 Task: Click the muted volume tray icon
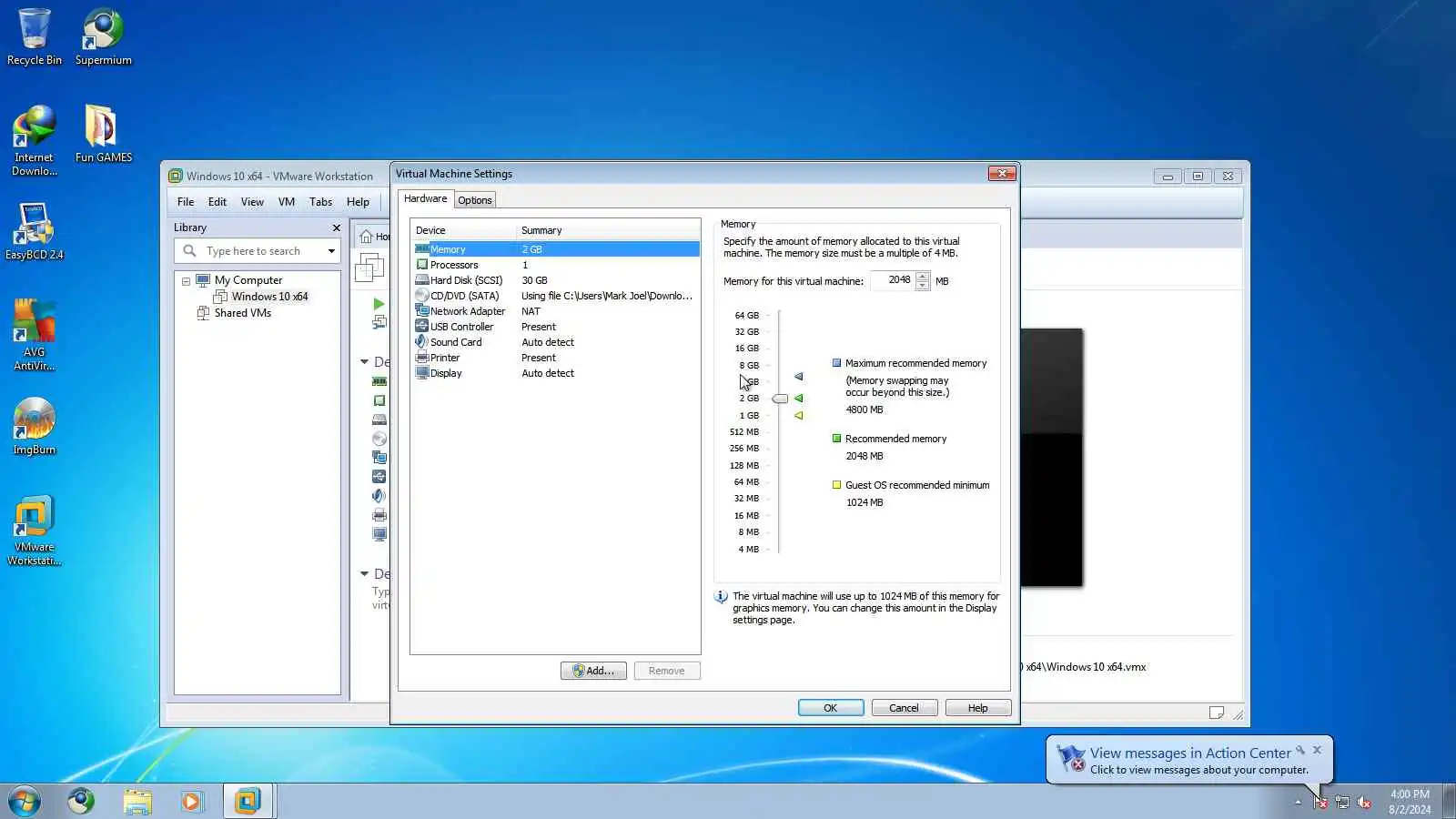coord(1364,802)
